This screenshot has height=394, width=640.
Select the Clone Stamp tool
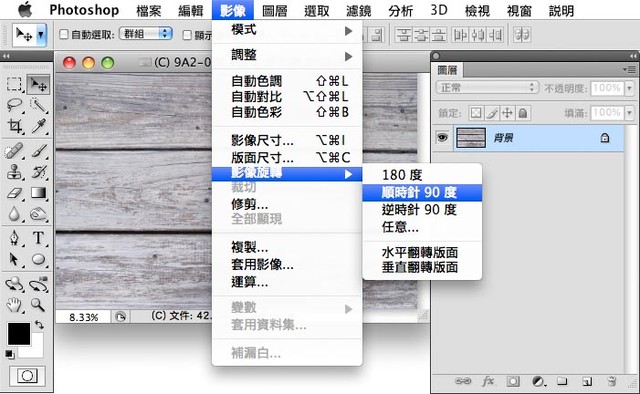point(14,172)
